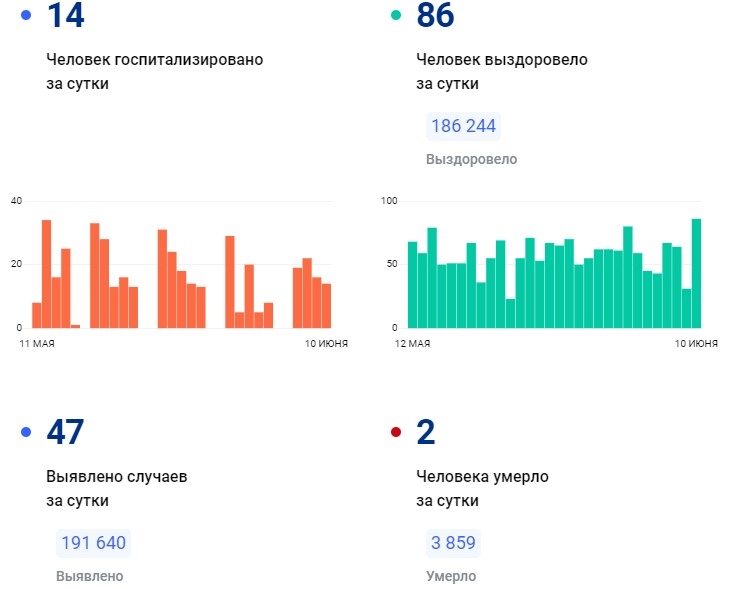Click the large number 86 recovered figure
This screenshot has height=589, width=745.
click(x=437, y=16)
